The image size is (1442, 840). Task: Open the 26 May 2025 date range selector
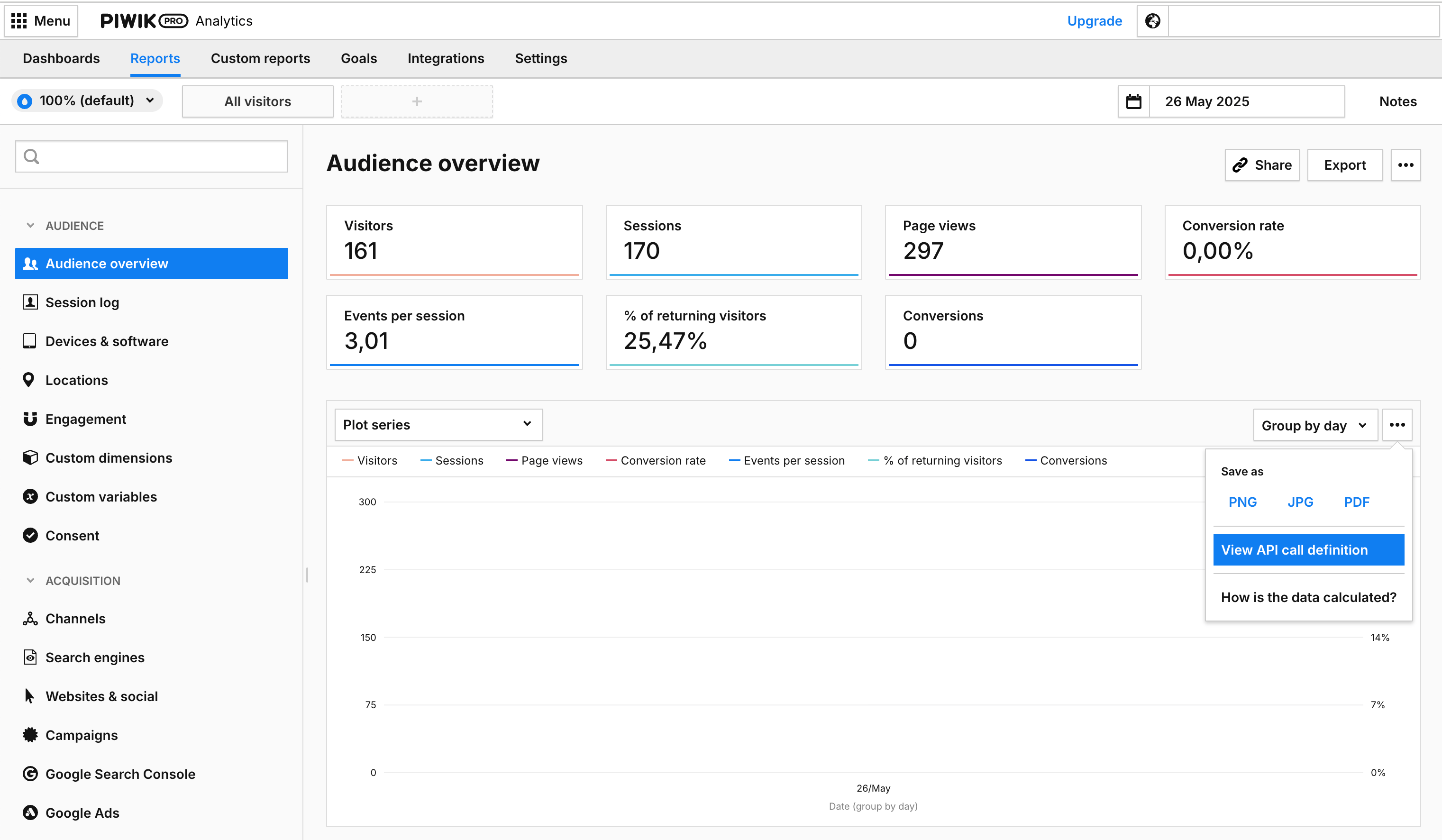pos(1247,101)
